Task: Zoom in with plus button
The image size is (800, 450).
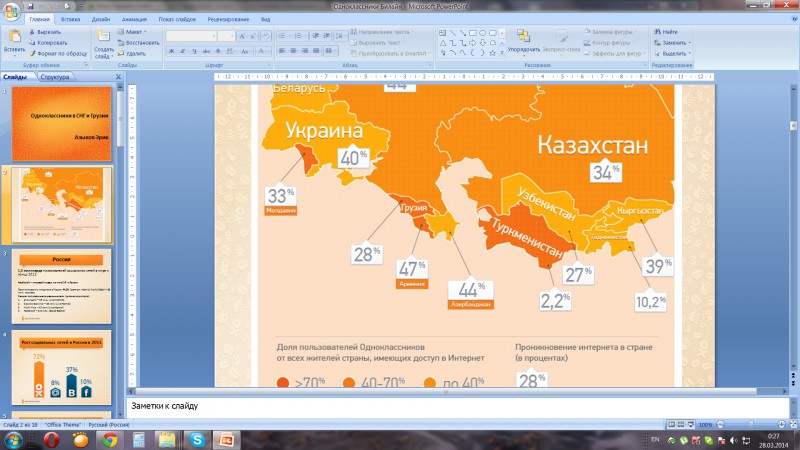Action: coord(781,424)
